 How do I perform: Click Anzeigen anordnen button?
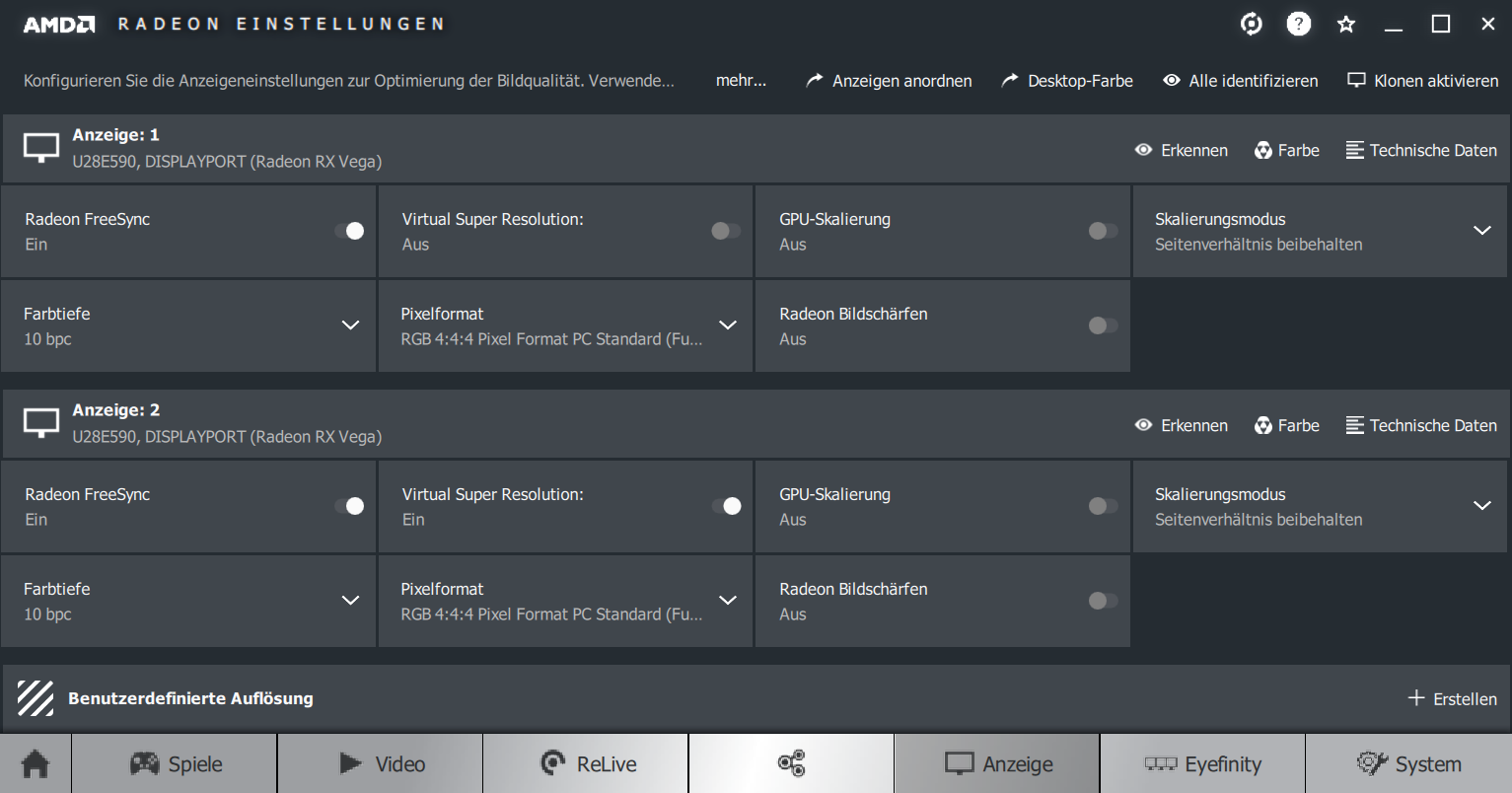click(889, 81)
